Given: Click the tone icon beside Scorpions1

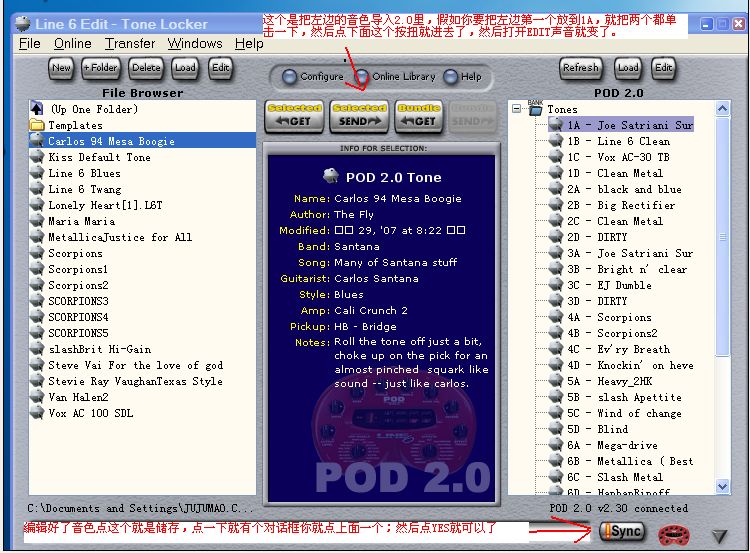Looking at the screenshot, I should [37, 269].
